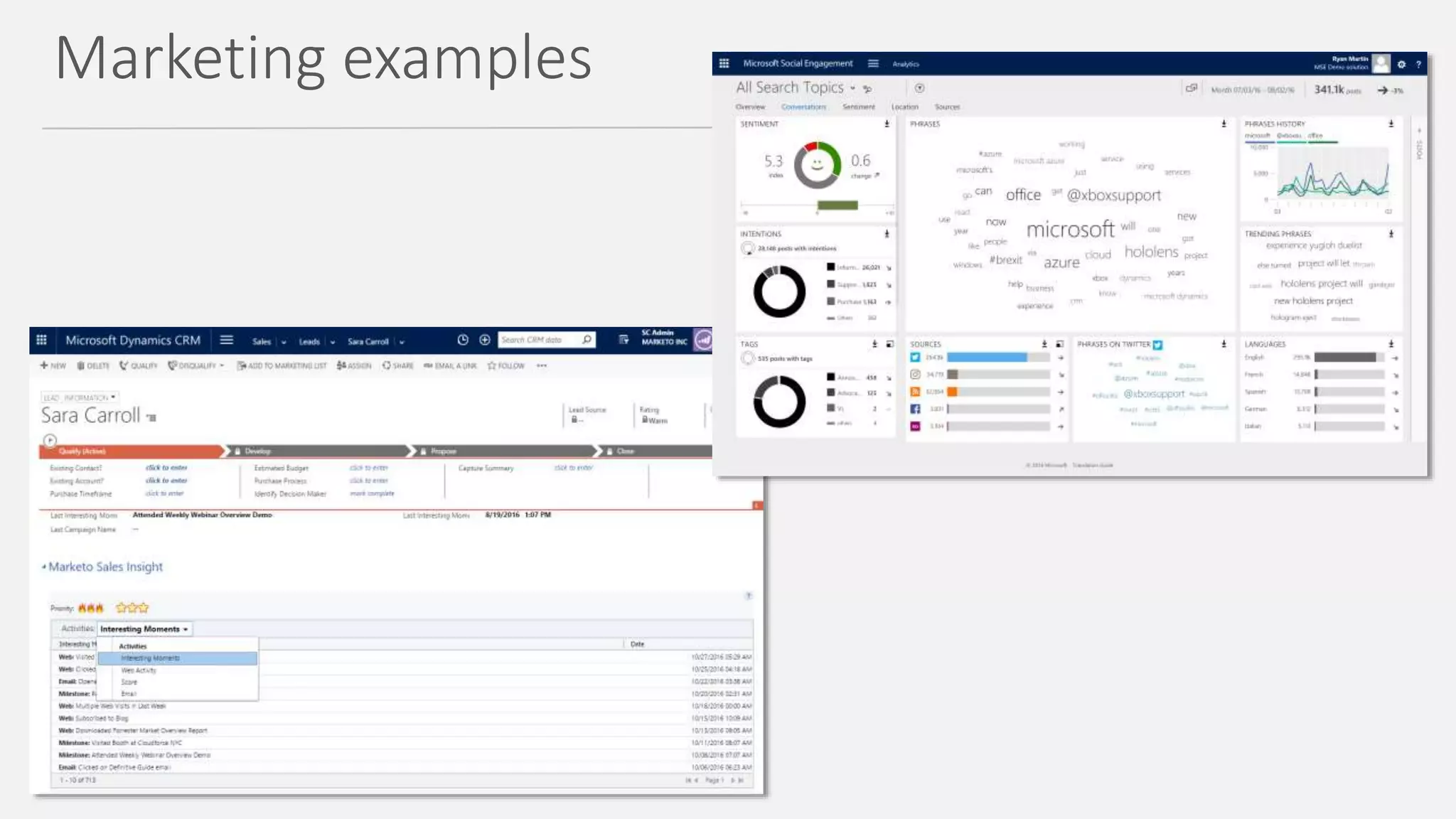Expand the Disqualify dropdown arrow
Screen dimensions: 1456x819
click(222, 366)
